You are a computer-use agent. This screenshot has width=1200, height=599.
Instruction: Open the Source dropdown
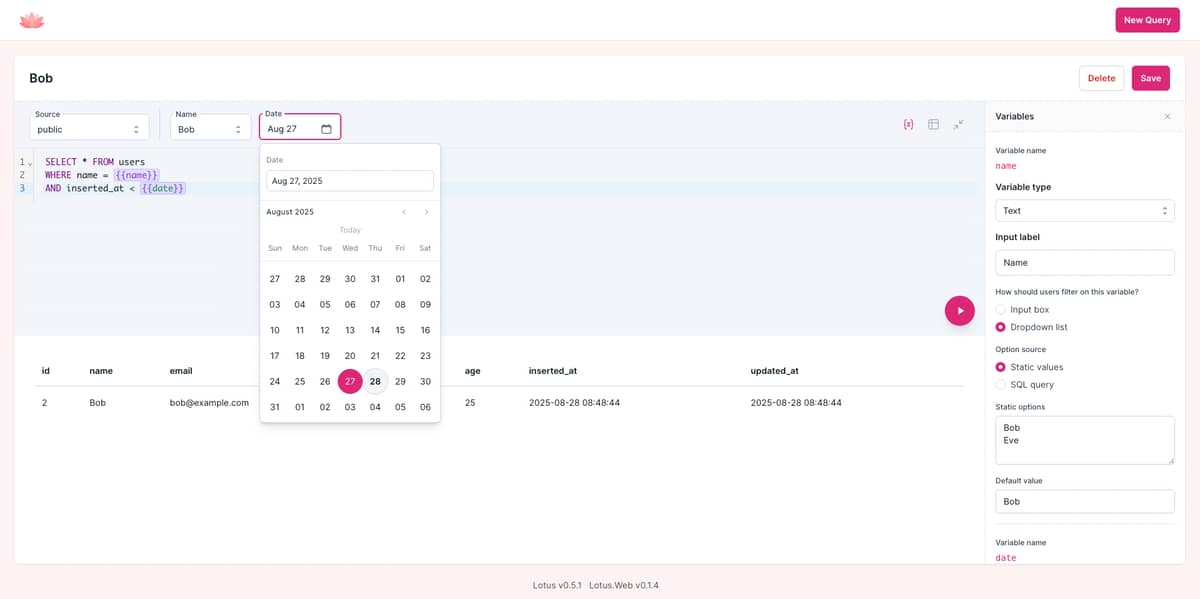(x=91, y=129)
